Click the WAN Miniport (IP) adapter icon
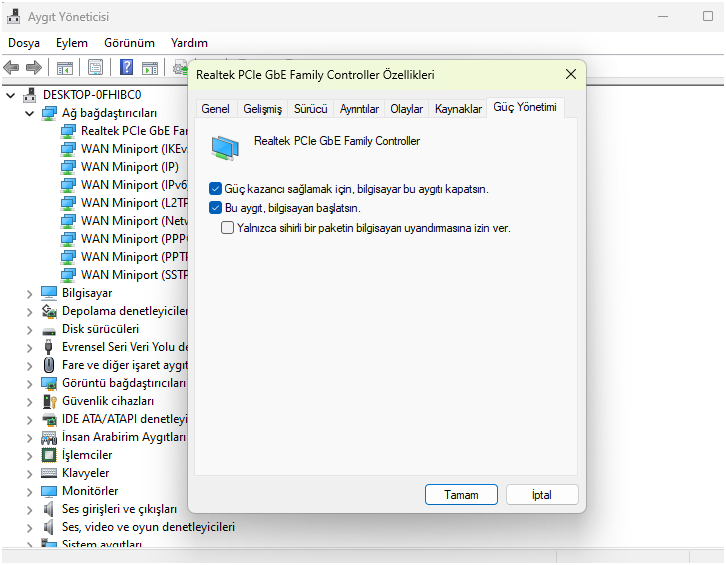The height and width of the screenshot is (565, 726). 68,167
